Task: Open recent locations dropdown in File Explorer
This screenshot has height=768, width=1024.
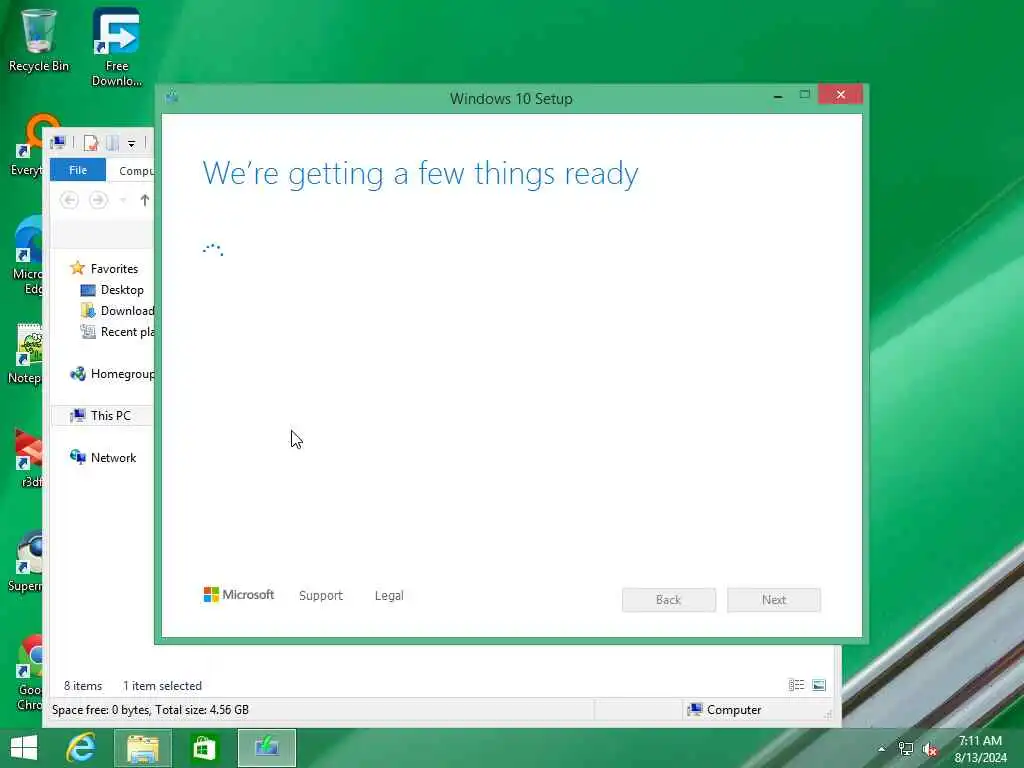Action: (123, 200)
